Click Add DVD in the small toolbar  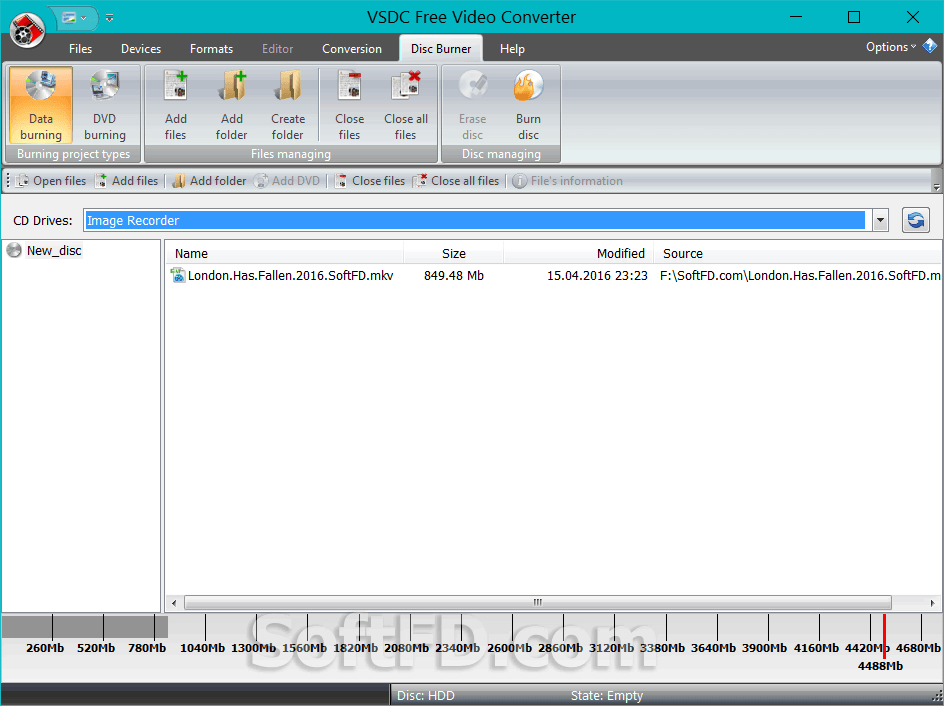point(287,181)
